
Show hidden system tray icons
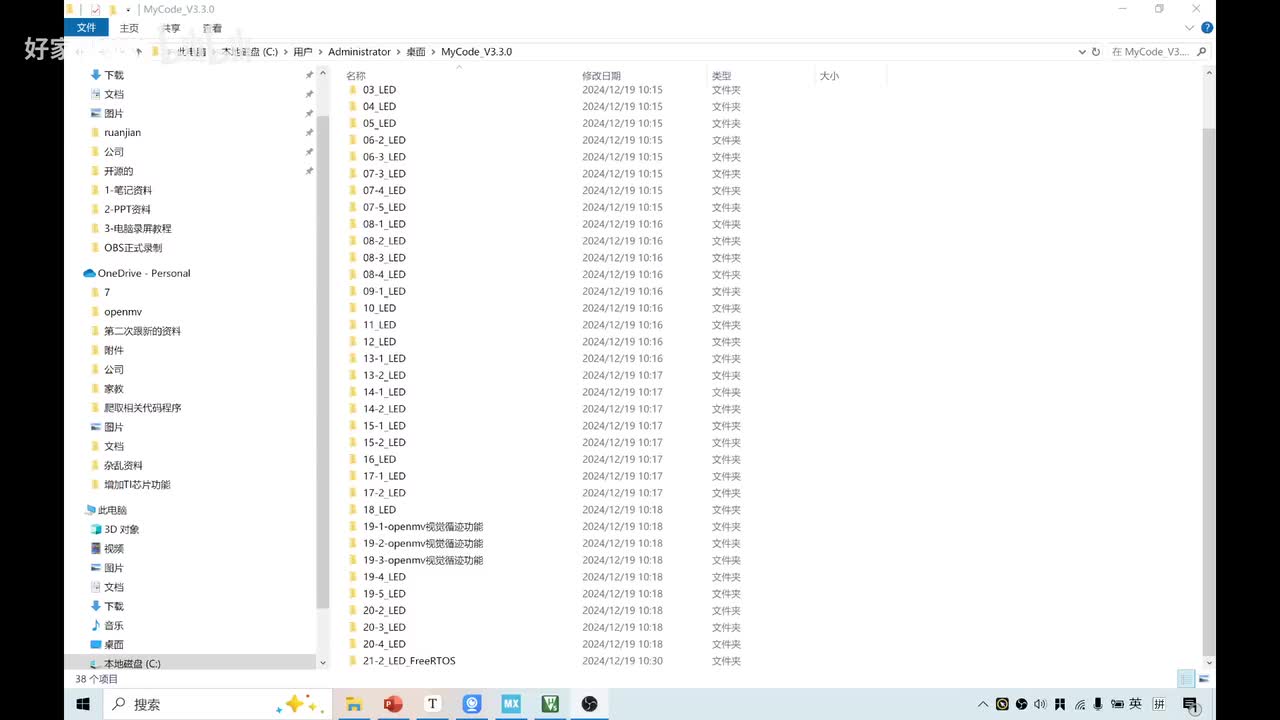point(983,704)
